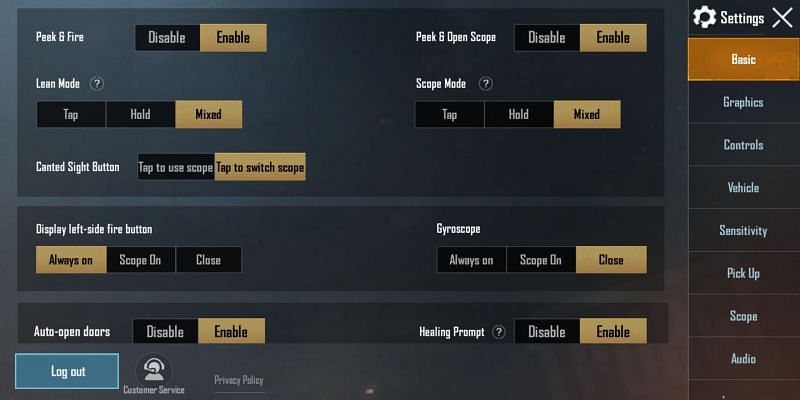The image size is (800, 400).
Task: Open the Customer Service headset icon
Action: coord(153,370)
